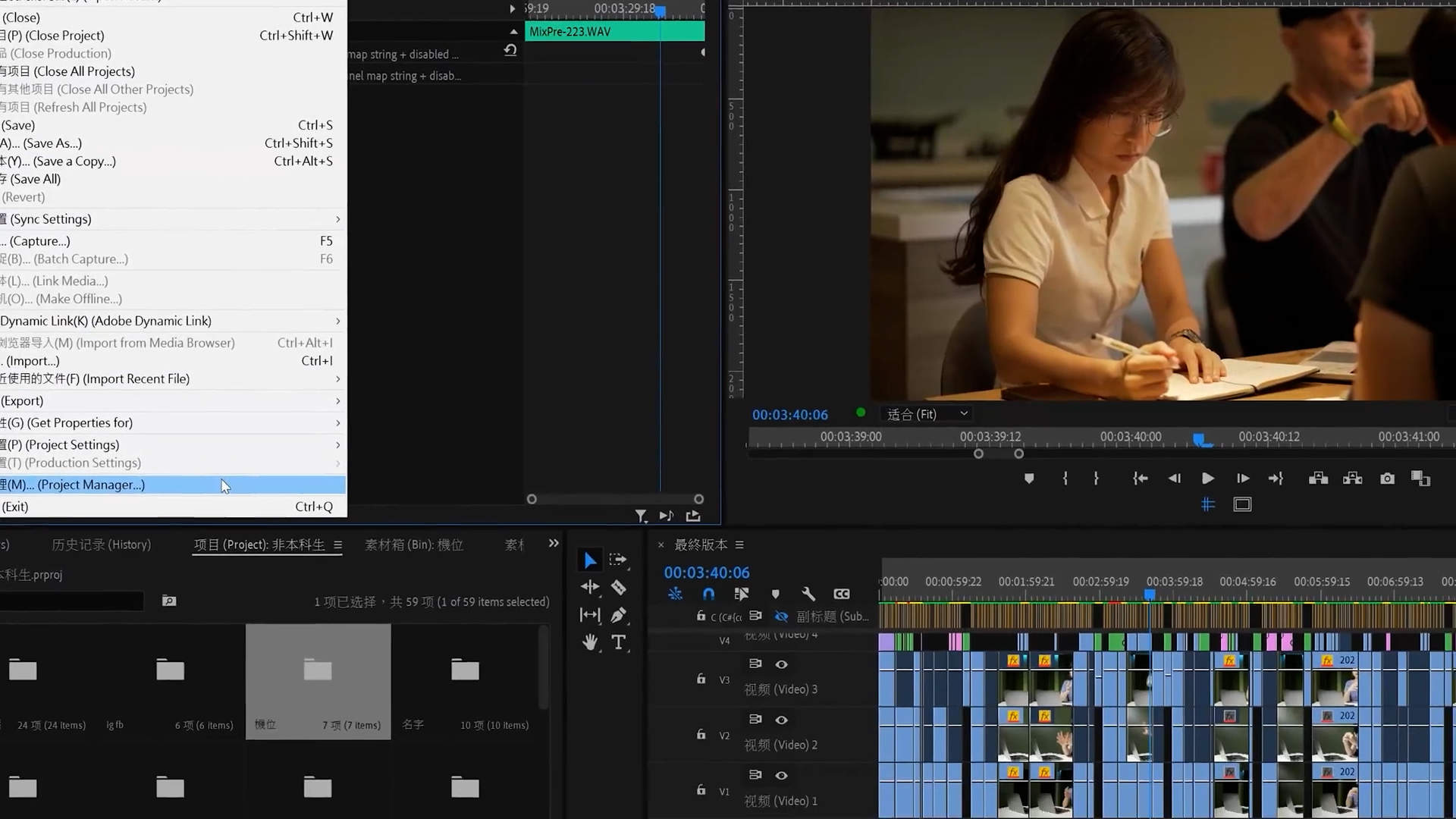Image resolution: width=1456 pixels, height=819 pixels.
Task: Toggle V2 track lock icon
Action: coord(701,734)
